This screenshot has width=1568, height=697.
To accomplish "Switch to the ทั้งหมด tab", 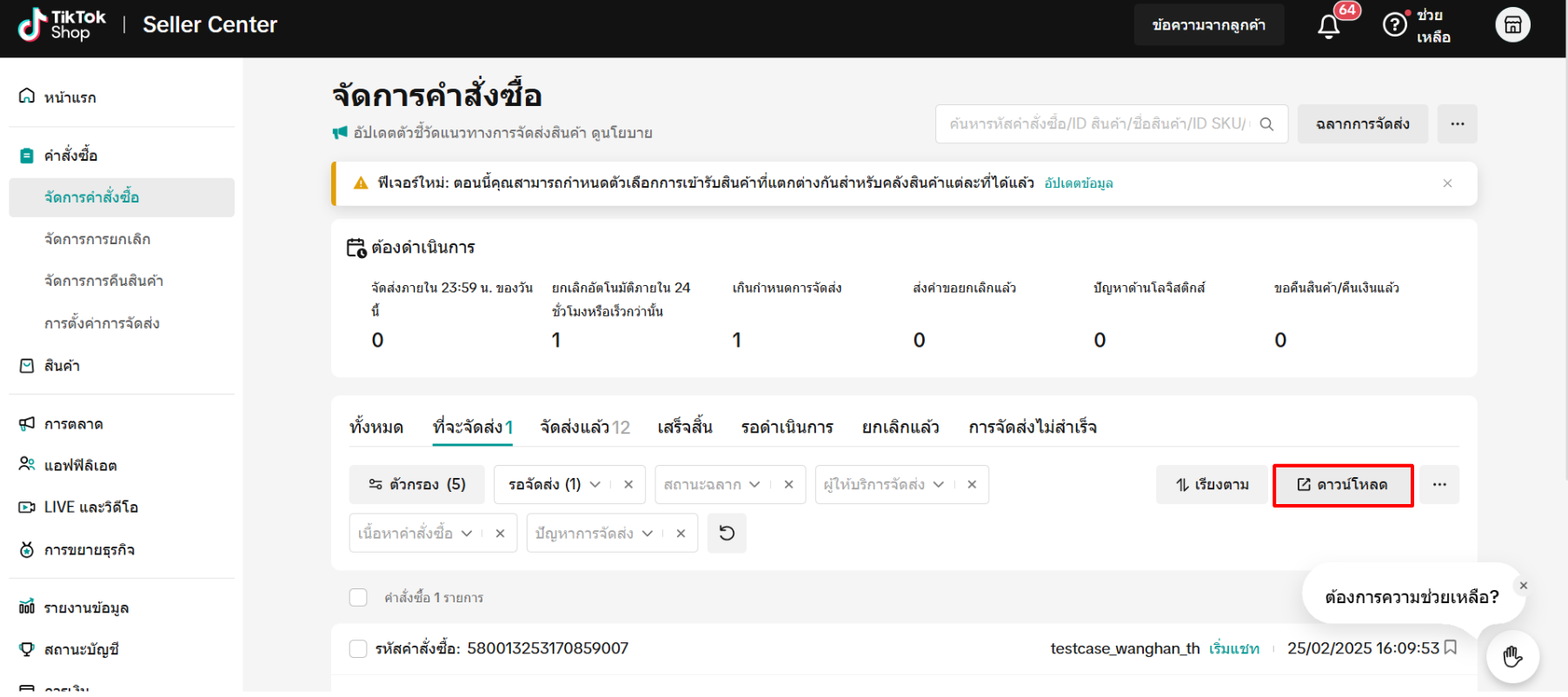I will click(376, 427).
